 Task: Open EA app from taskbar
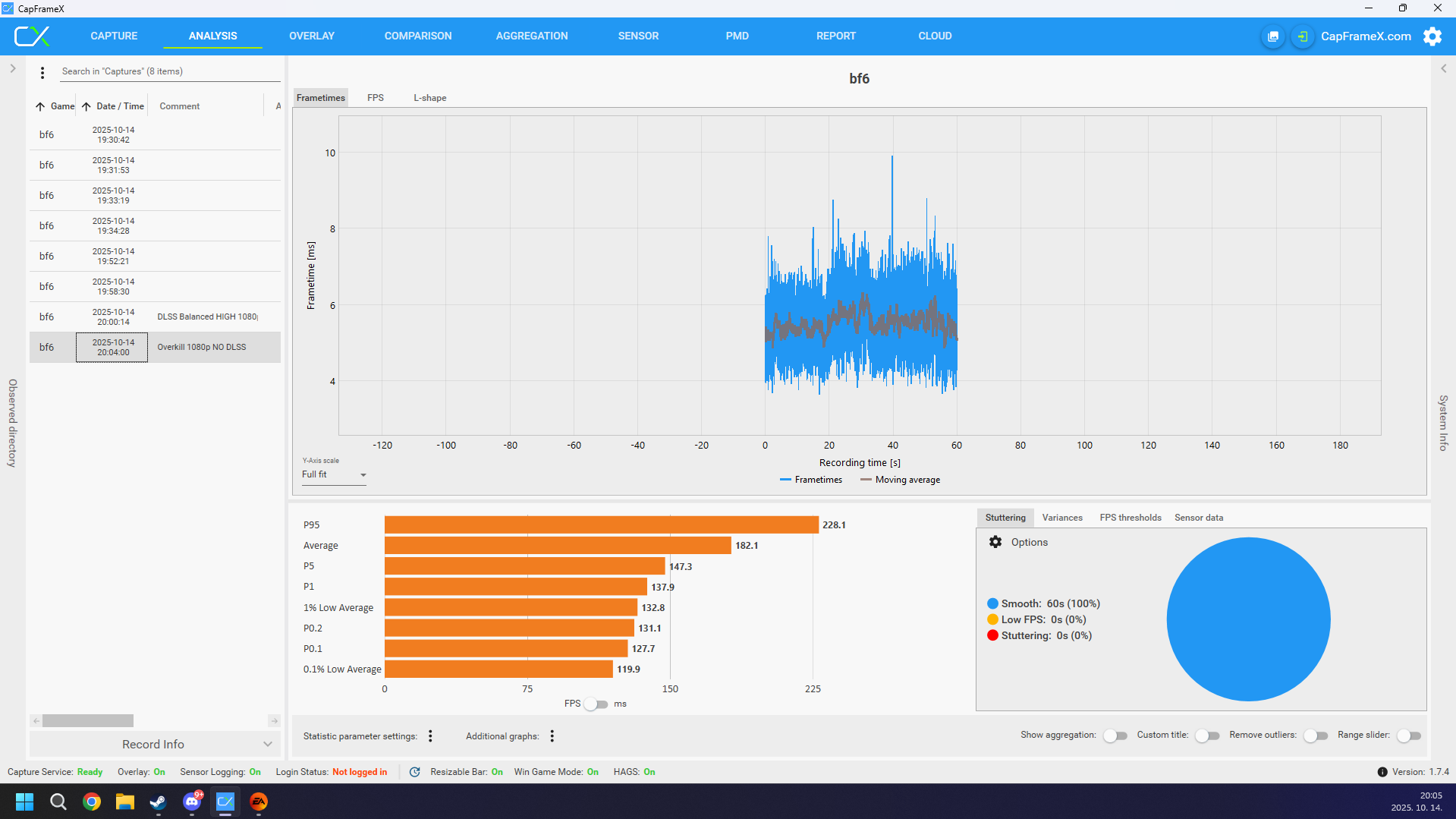point(259,802)
